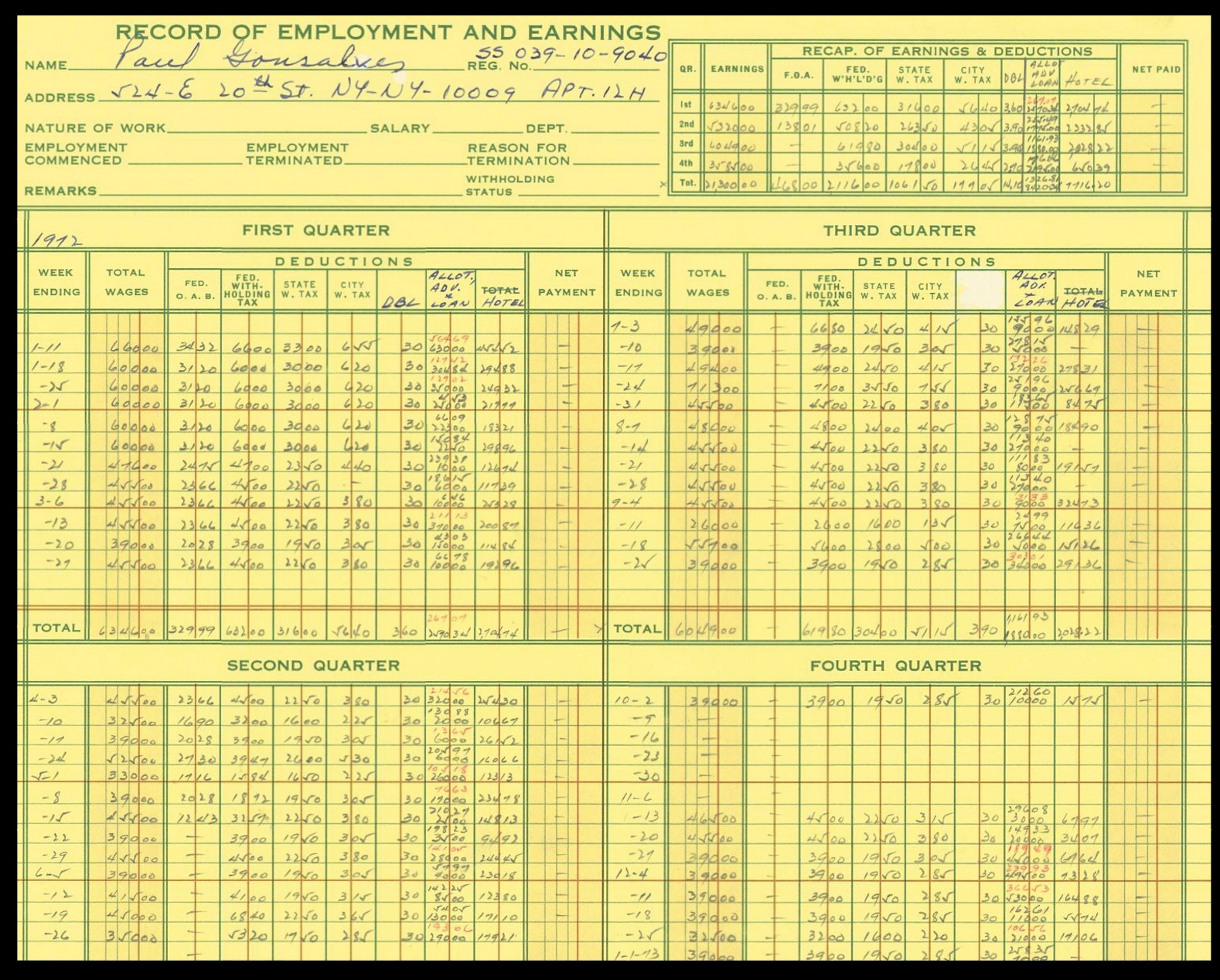Click the First Quarter section heading
The image size is (1220, 980).
point(315,230)
